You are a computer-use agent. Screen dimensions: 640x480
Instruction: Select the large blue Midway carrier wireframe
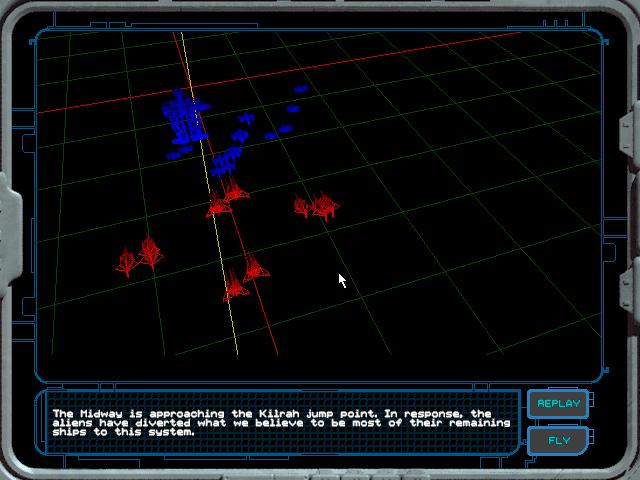(x=186, y=117)
